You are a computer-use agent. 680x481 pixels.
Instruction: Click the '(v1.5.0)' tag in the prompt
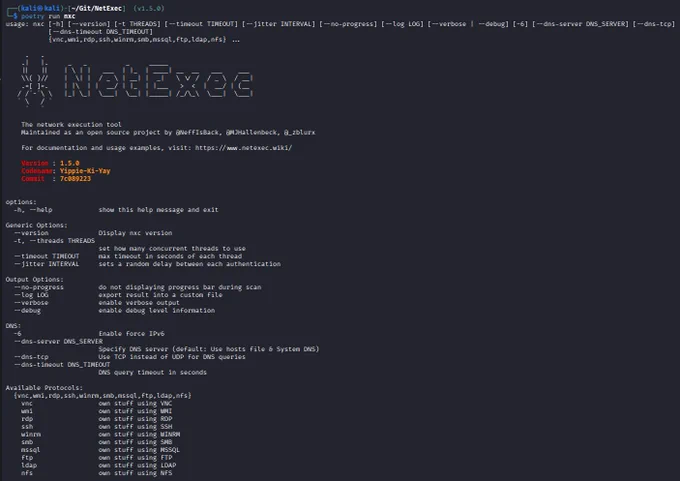pos(149,8)
